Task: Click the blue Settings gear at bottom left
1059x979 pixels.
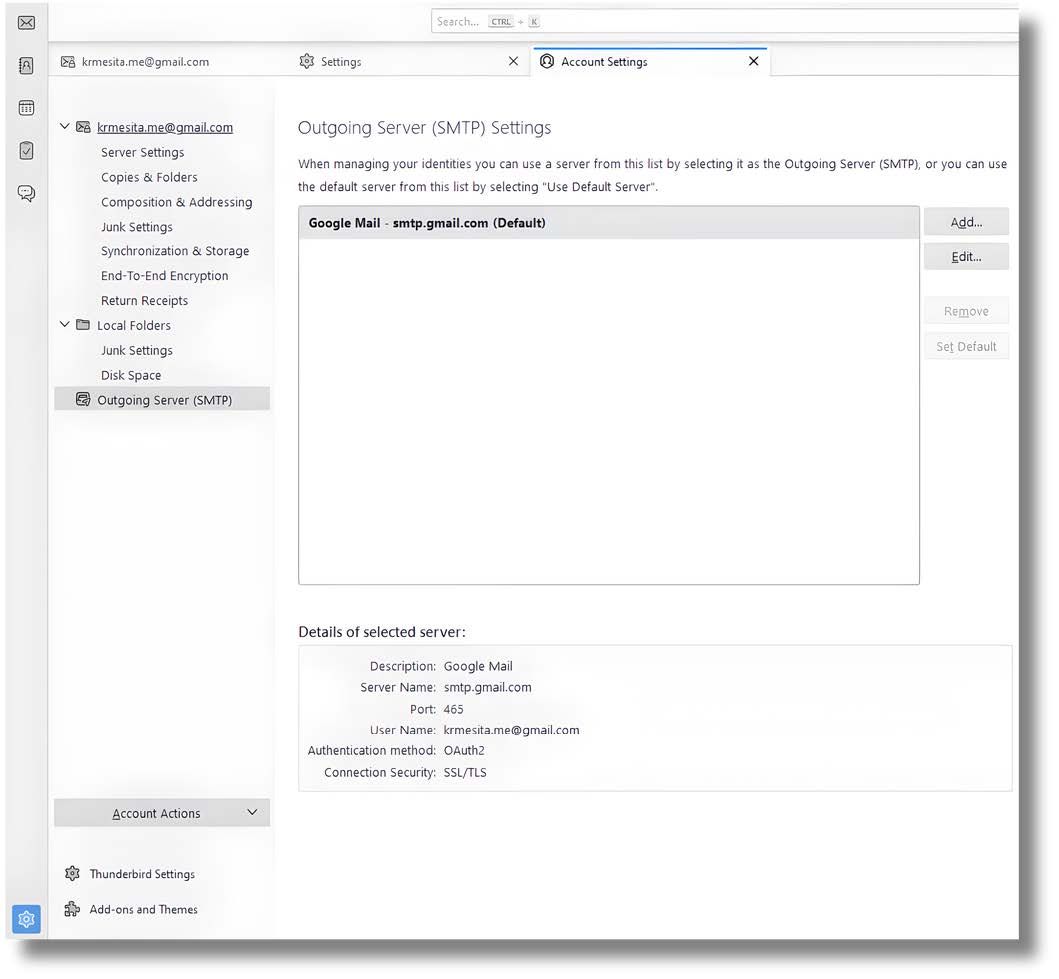Action: 25,918
